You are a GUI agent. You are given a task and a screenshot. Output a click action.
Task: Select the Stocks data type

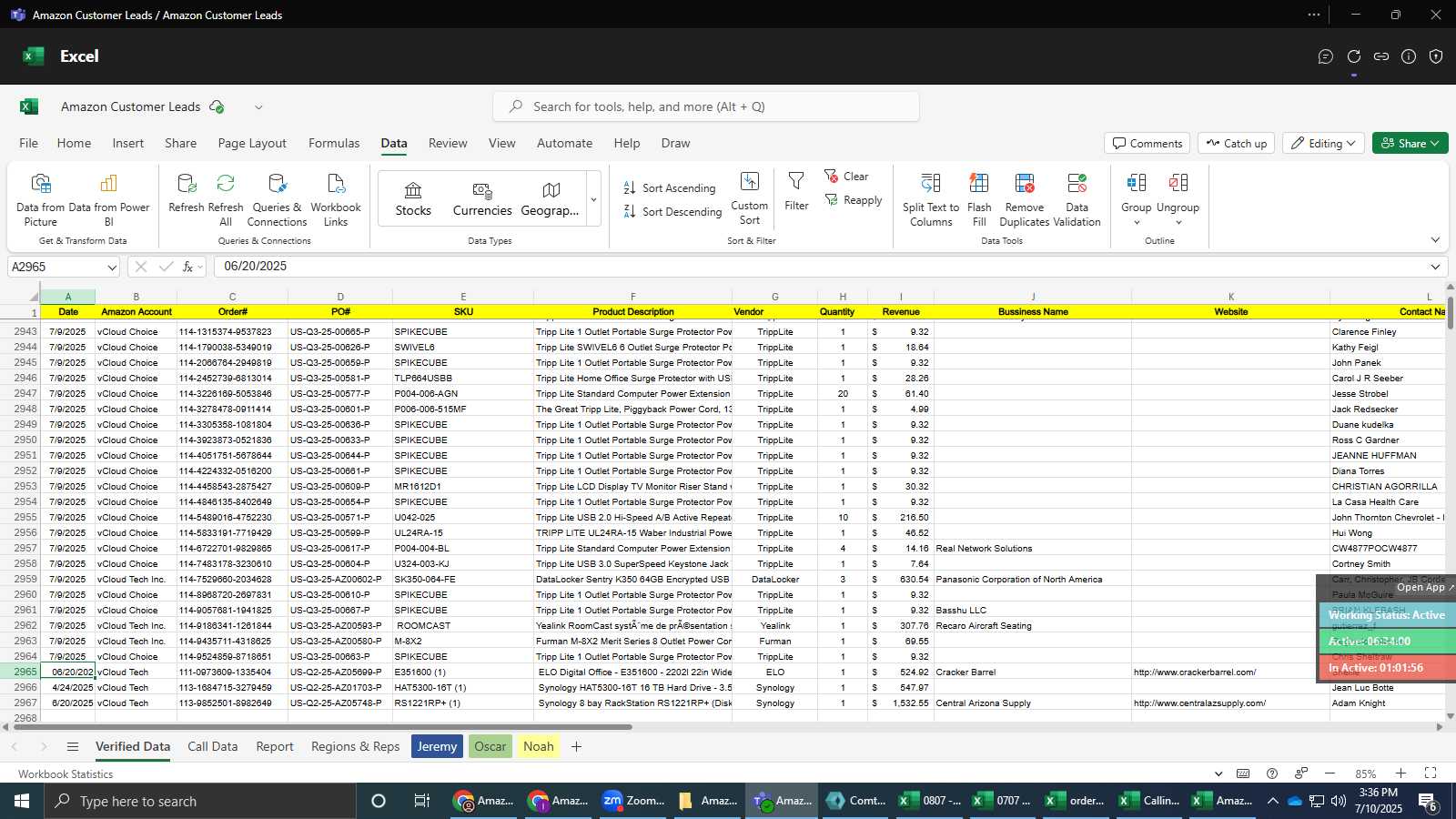point(413,198)
